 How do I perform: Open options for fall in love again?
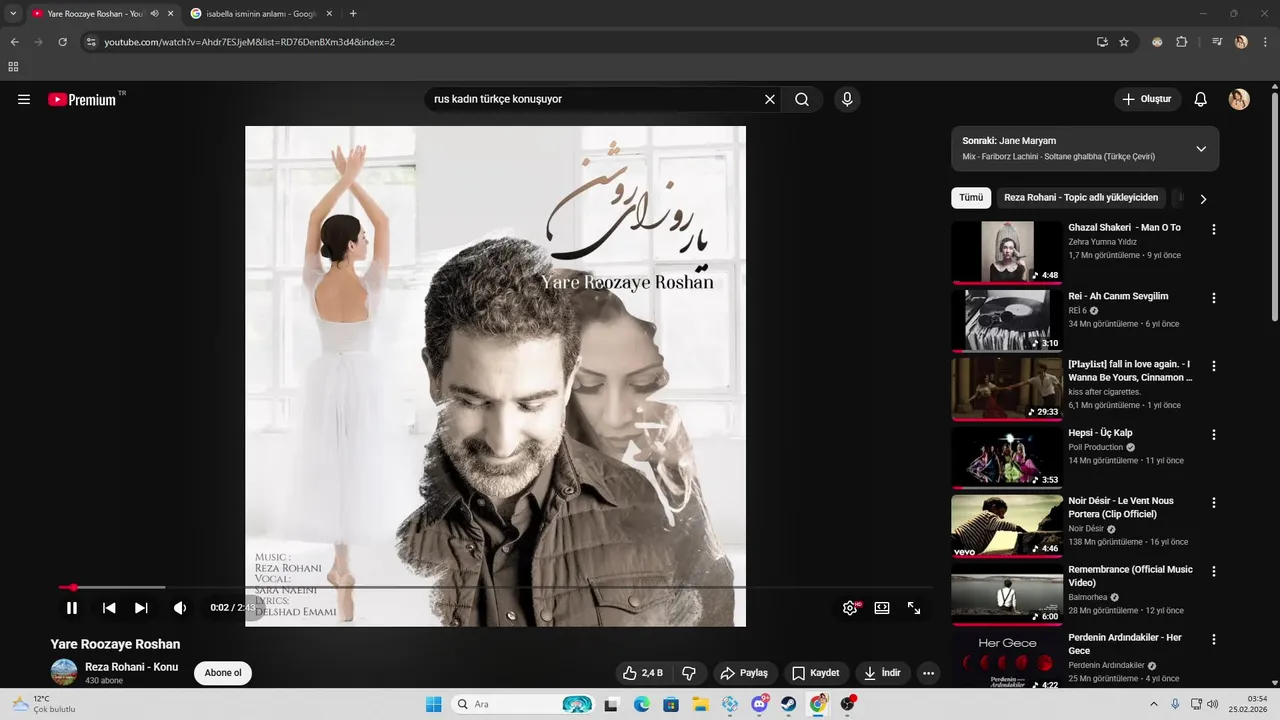click(1214, 366)
